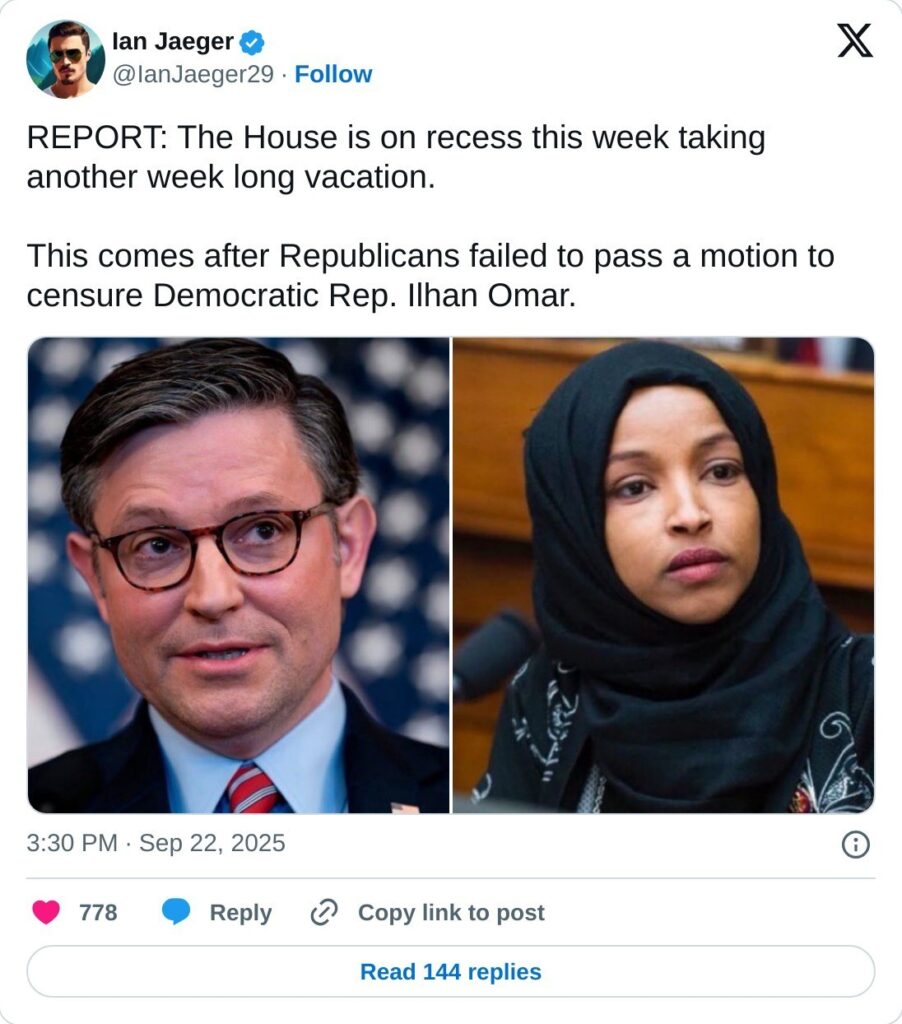
Task: Like the post with heart icon
Action: [46, 912]
